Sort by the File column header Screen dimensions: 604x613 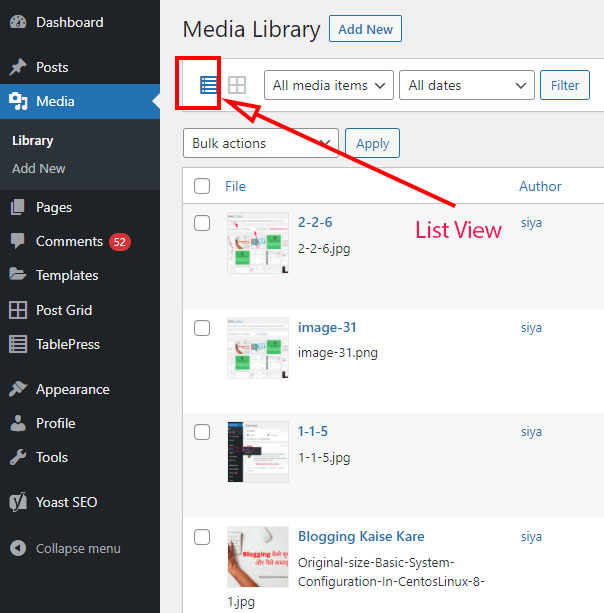(235, 186)
